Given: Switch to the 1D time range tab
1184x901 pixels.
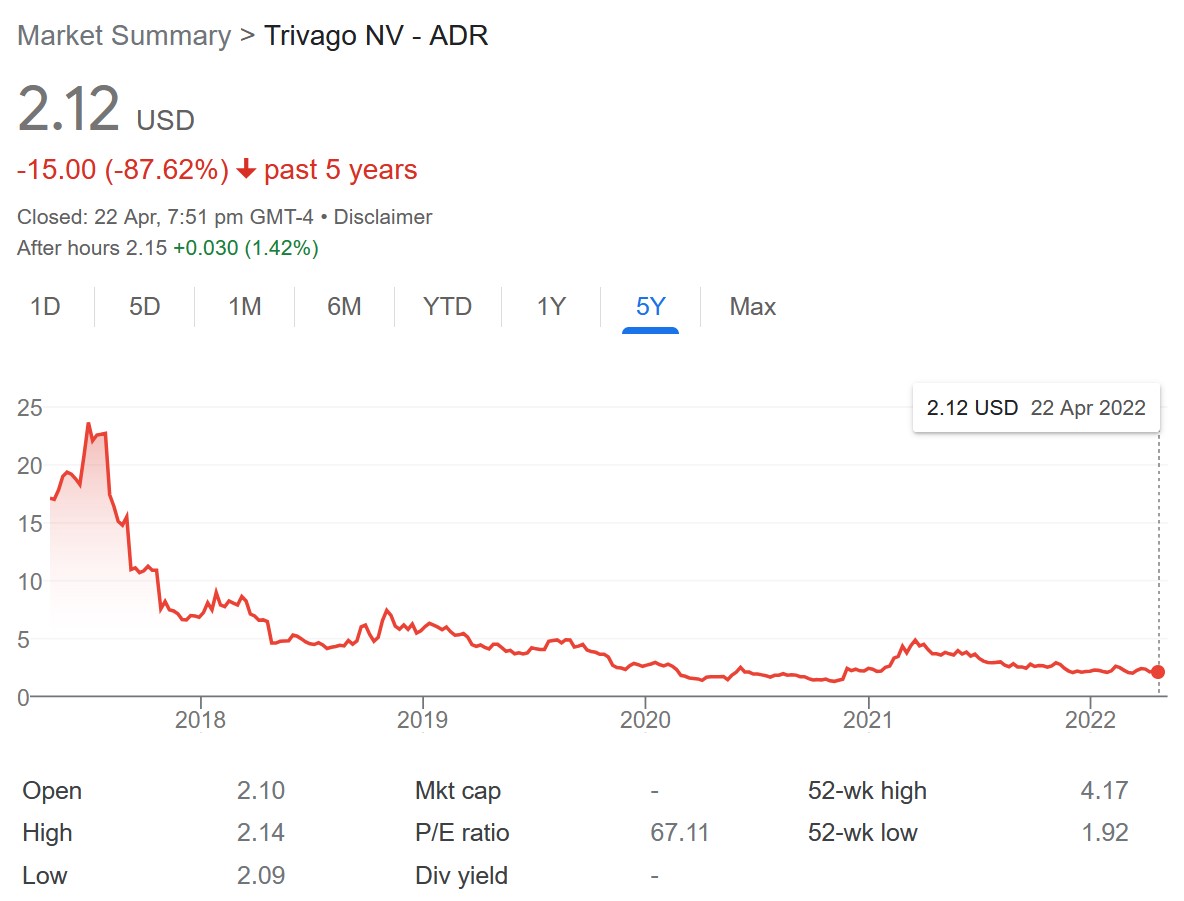Looking at the screenshot, I should (x=45, y=306).
